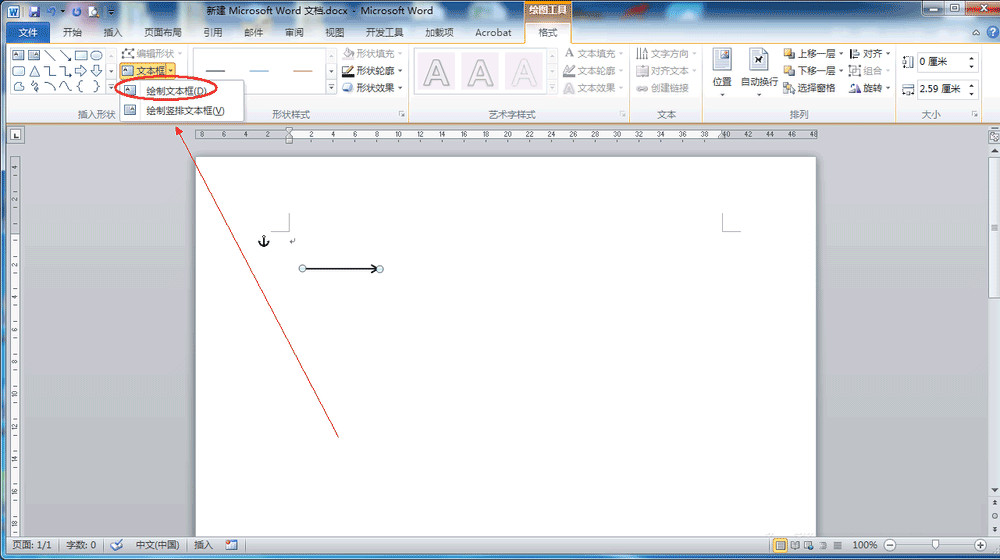Open the Selection Pane (选择窗格)
Viewport: 1000px width, 560px height.
coord(809,88)
